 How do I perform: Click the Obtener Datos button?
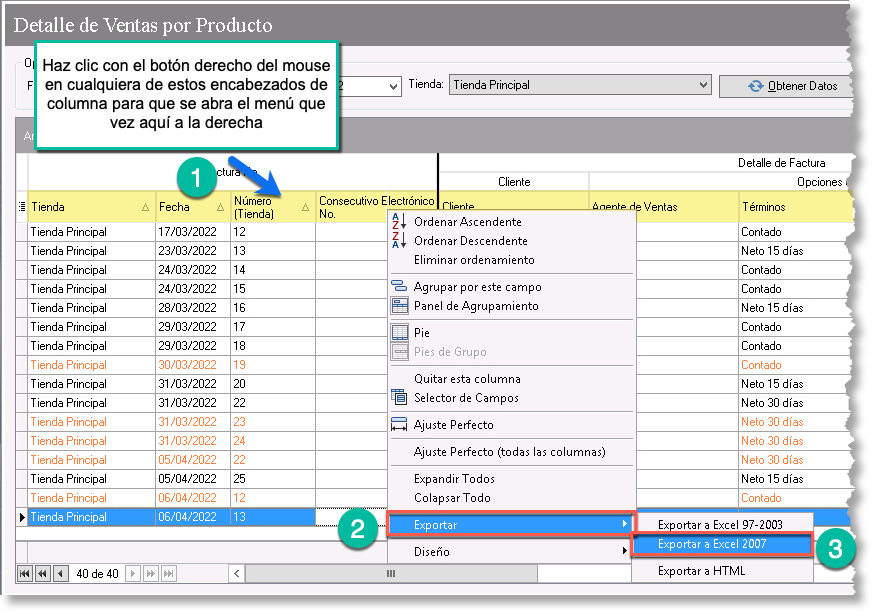pos(785,86)
